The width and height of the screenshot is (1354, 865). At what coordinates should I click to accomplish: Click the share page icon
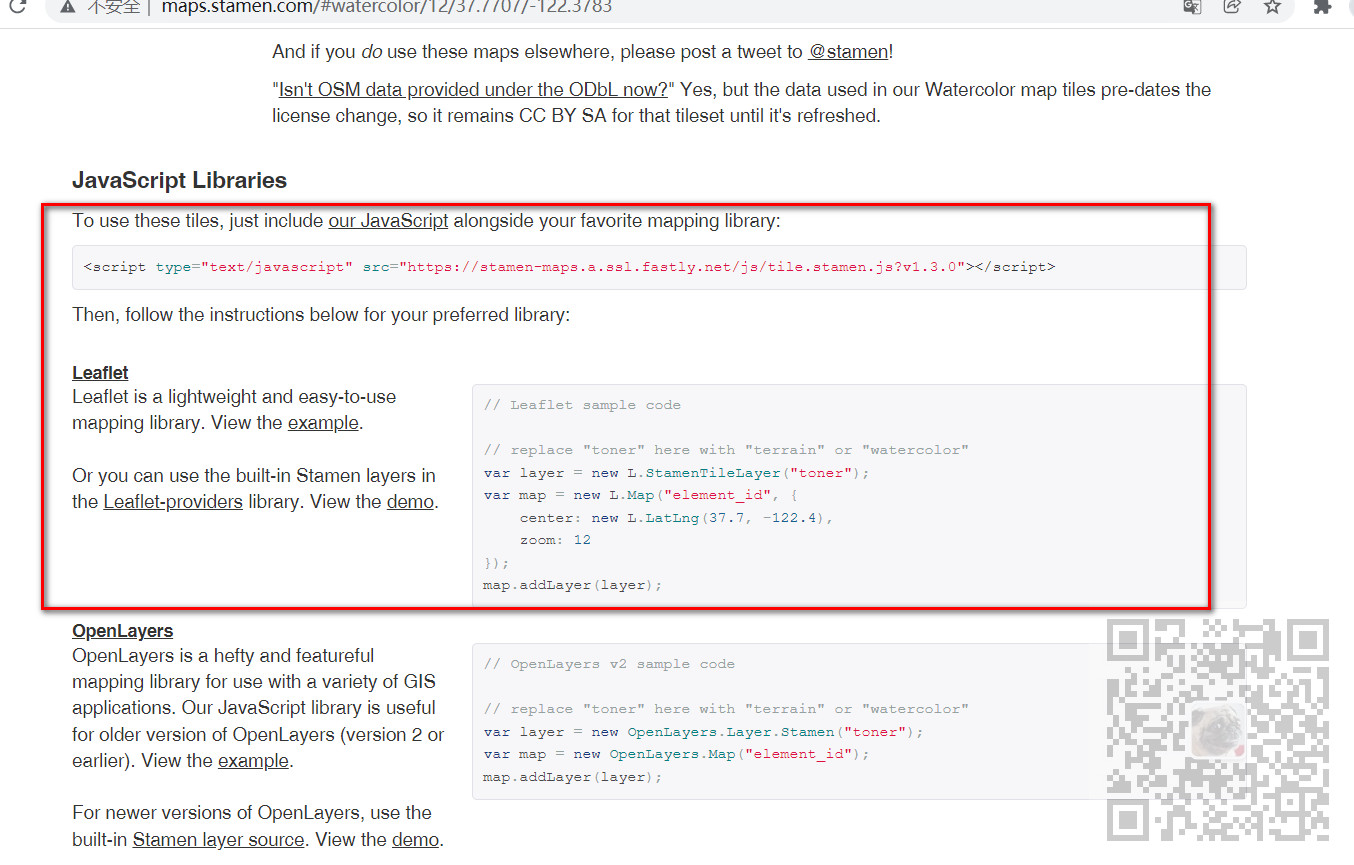[x=1232, y=6]
